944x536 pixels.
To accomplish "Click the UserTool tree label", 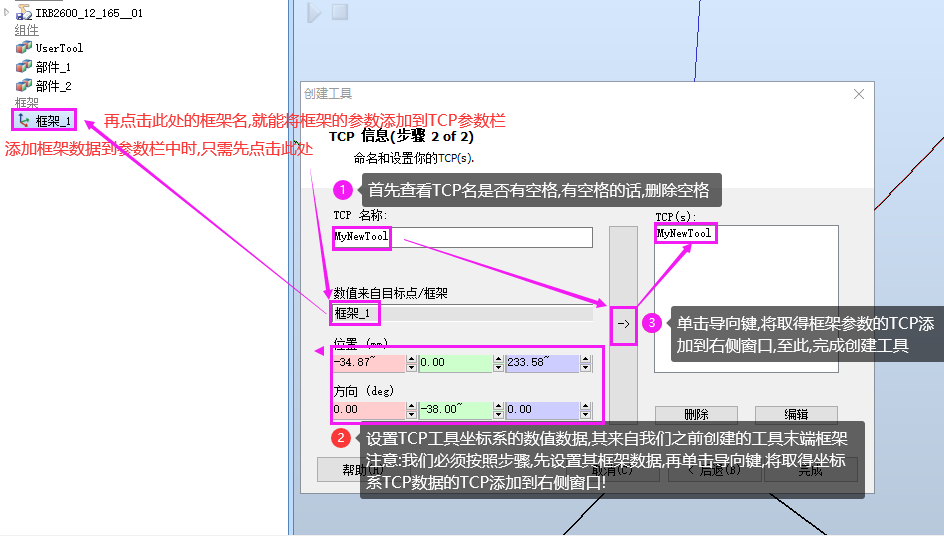I will point(59,48).
